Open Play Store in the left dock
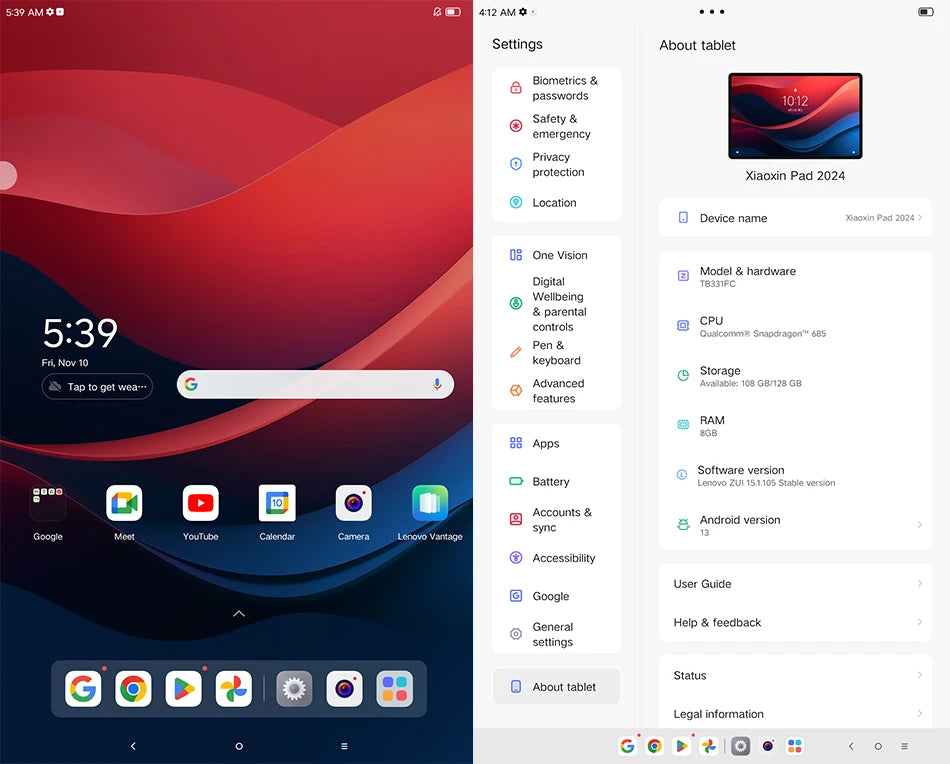950x764 pixels. (183, 689)
